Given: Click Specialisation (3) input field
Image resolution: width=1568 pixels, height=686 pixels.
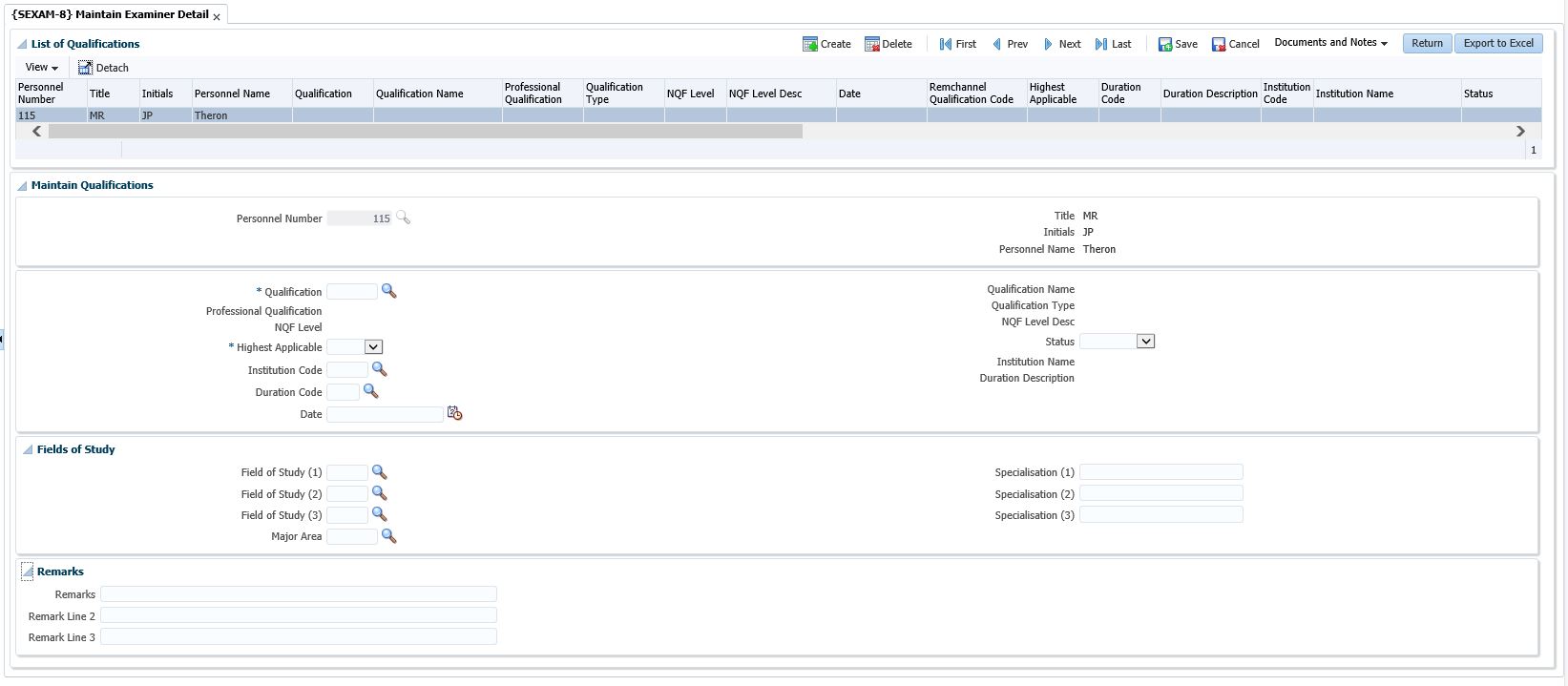Looking at the screenshot, I should click(x=1161, y=514).
